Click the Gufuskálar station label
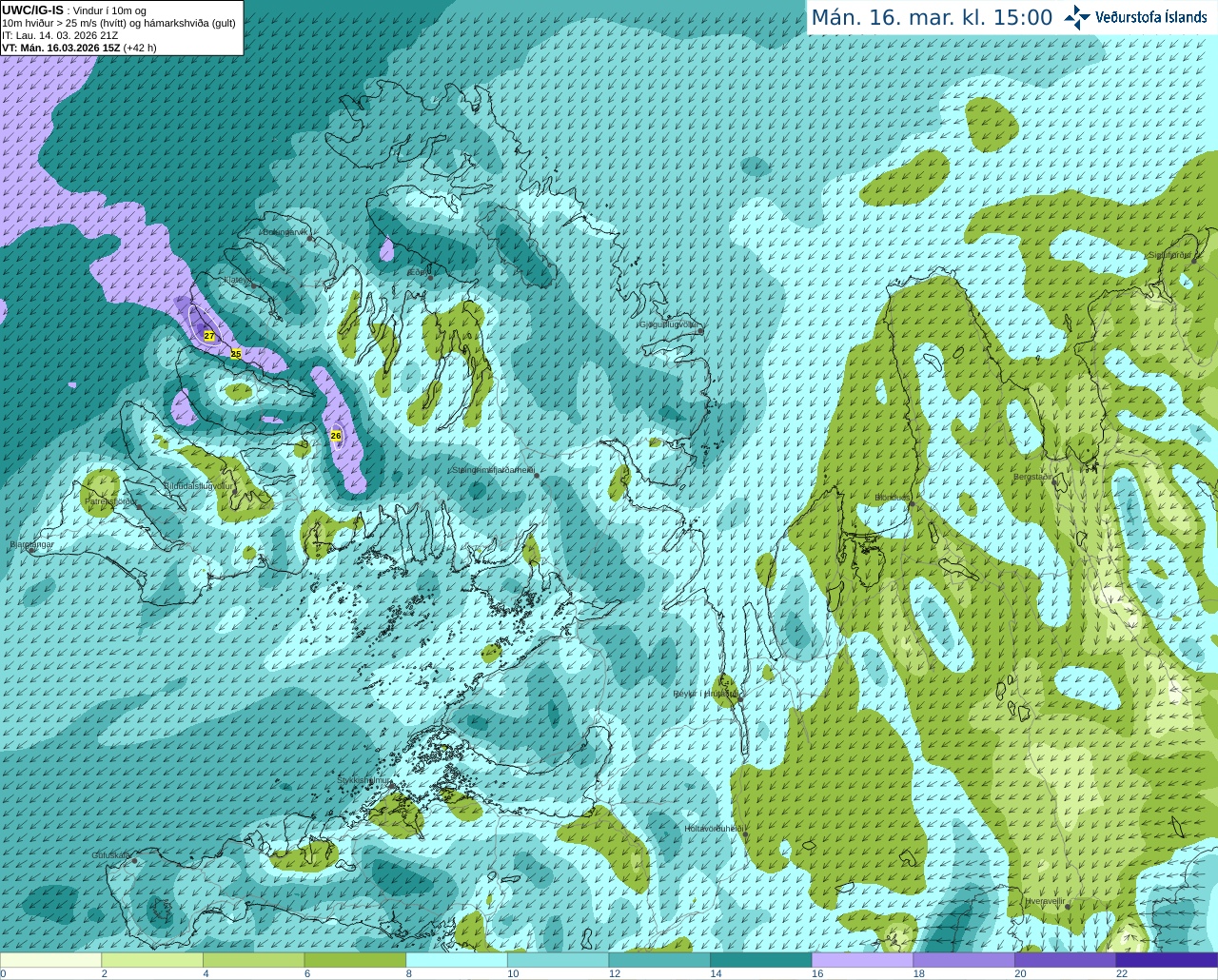 point(111,855)
